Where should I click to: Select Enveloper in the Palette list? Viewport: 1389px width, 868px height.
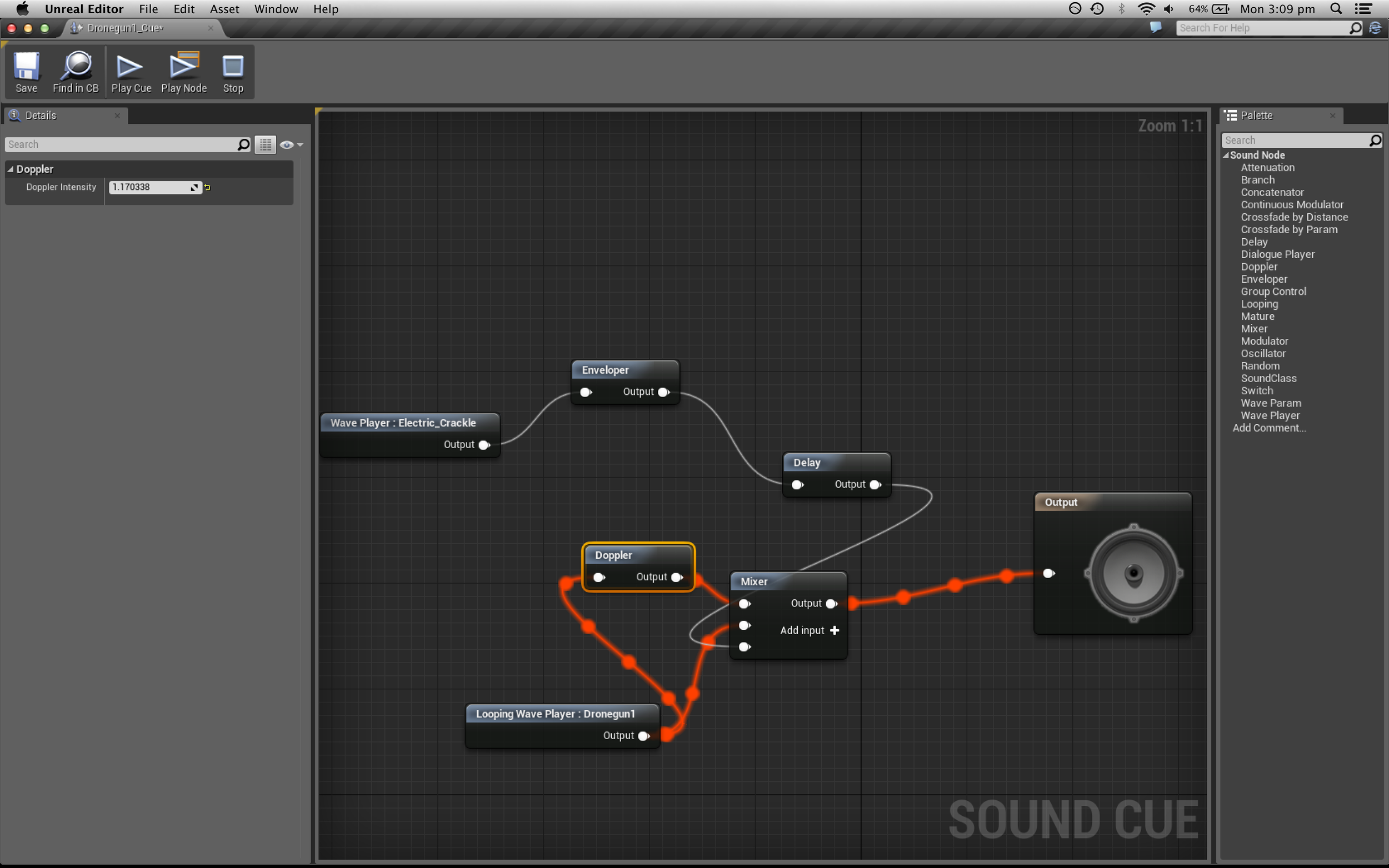[1264, 279]
